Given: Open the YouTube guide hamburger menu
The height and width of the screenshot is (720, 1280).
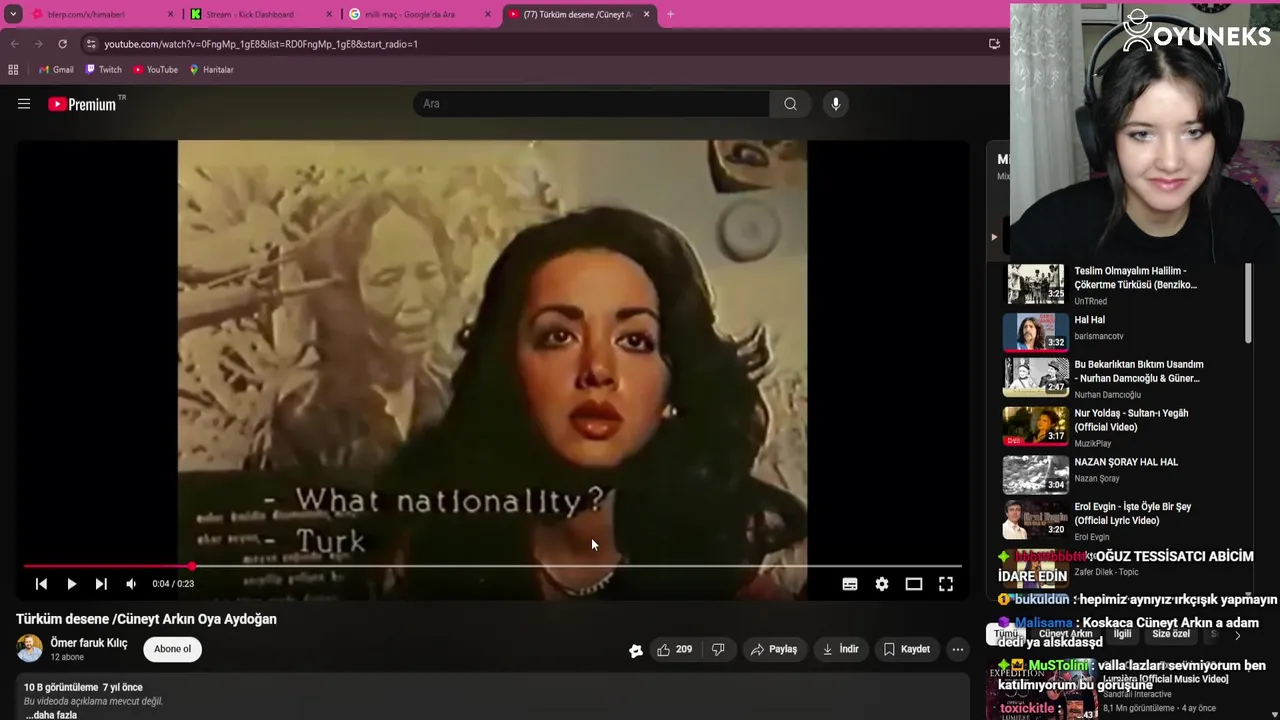Looking at the screenshot, I should coord(24,104).
